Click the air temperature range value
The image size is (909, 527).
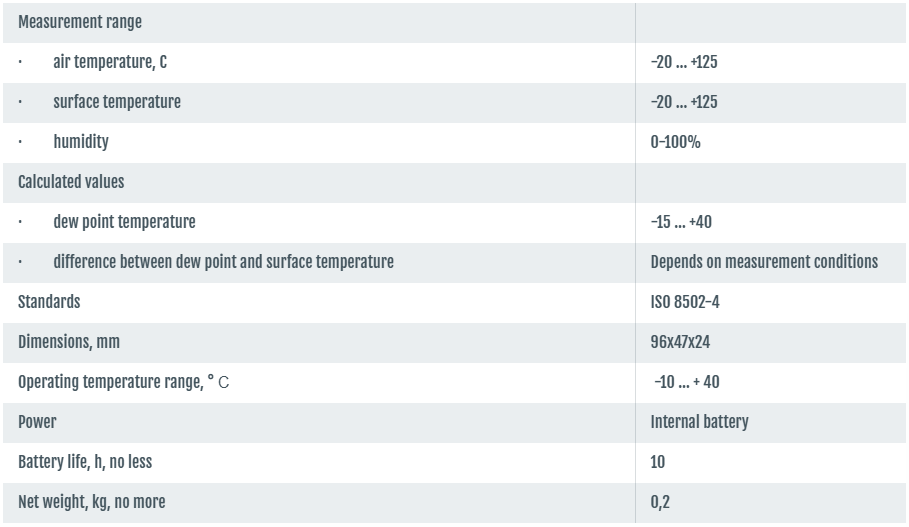[x=684, y=62]
